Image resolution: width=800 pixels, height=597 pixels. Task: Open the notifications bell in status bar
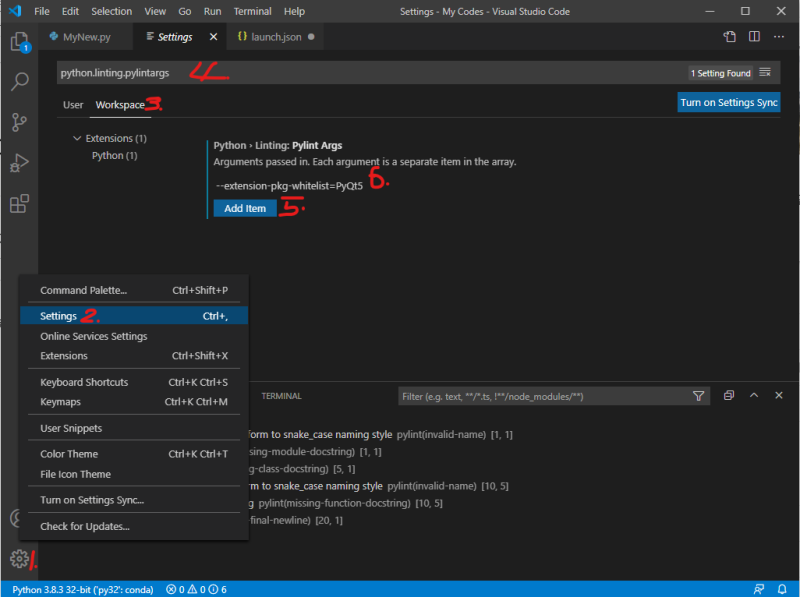tap(782, 589)
